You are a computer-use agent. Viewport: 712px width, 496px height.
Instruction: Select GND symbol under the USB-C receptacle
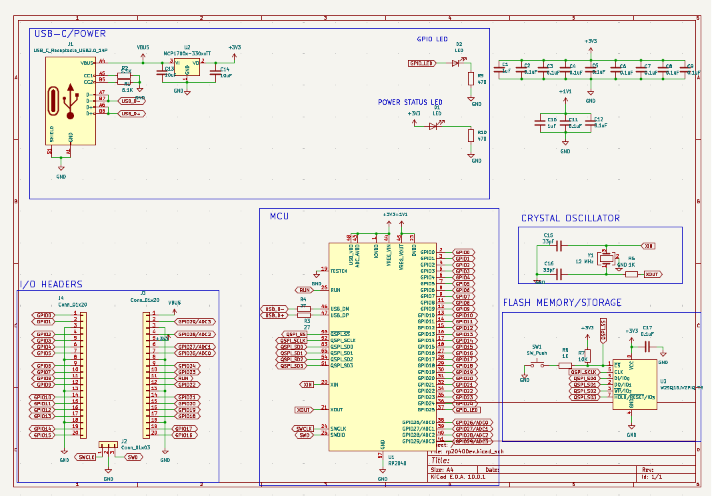click(61, 169)
